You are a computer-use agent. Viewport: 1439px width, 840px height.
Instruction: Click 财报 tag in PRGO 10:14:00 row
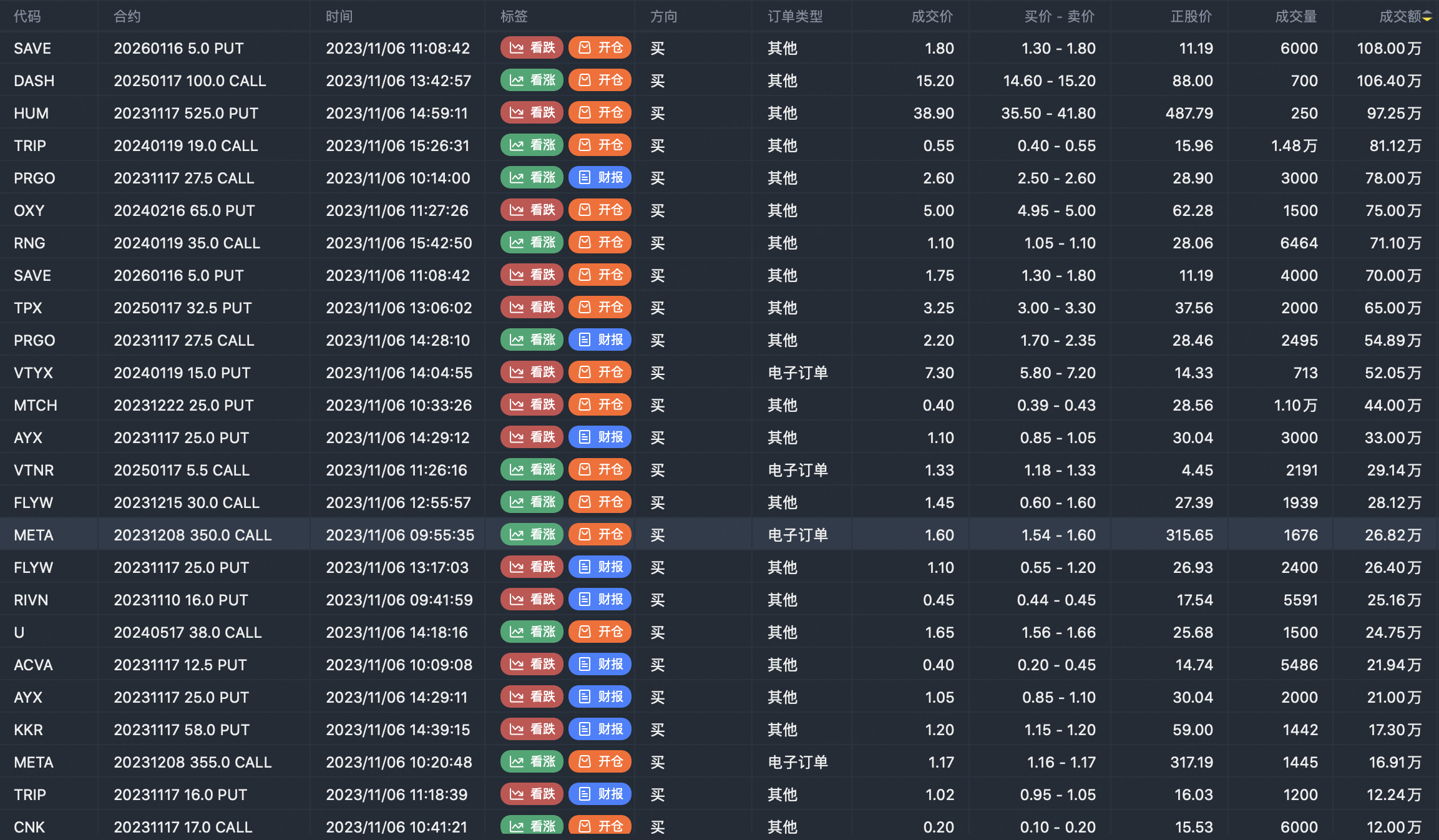pyautogui.click(x=600, y=178)
